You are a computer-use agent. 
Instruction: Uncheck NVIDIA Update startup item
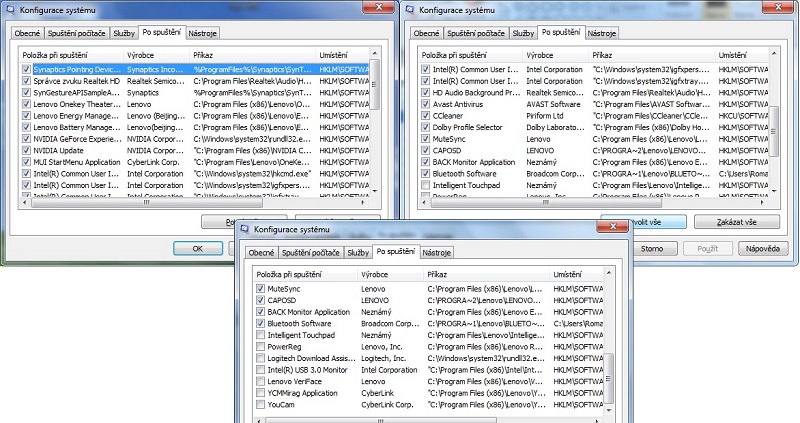(26, 150)
